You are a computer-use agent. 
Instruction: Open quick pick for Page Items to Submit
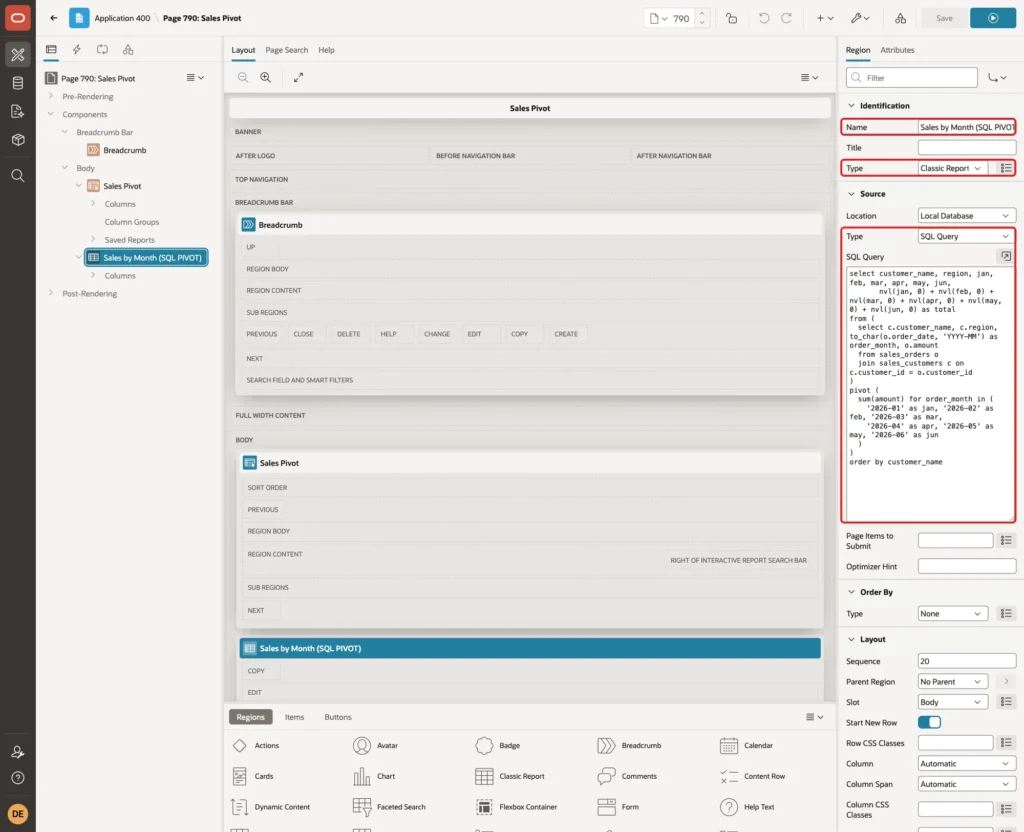tap(1006, 540)
